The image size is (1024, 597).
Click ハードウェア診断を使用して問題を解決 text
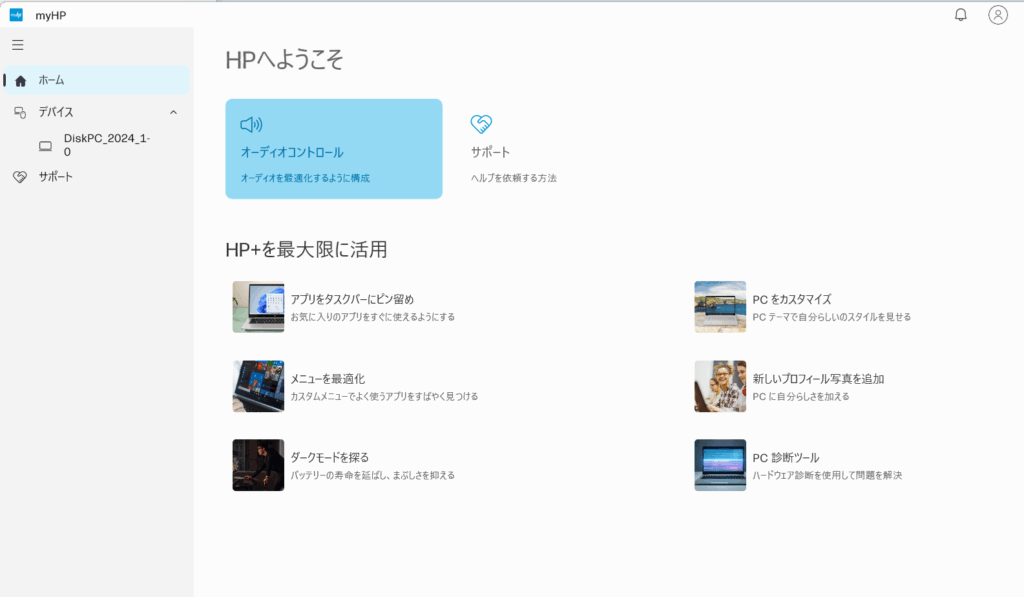tap(827, 476)
